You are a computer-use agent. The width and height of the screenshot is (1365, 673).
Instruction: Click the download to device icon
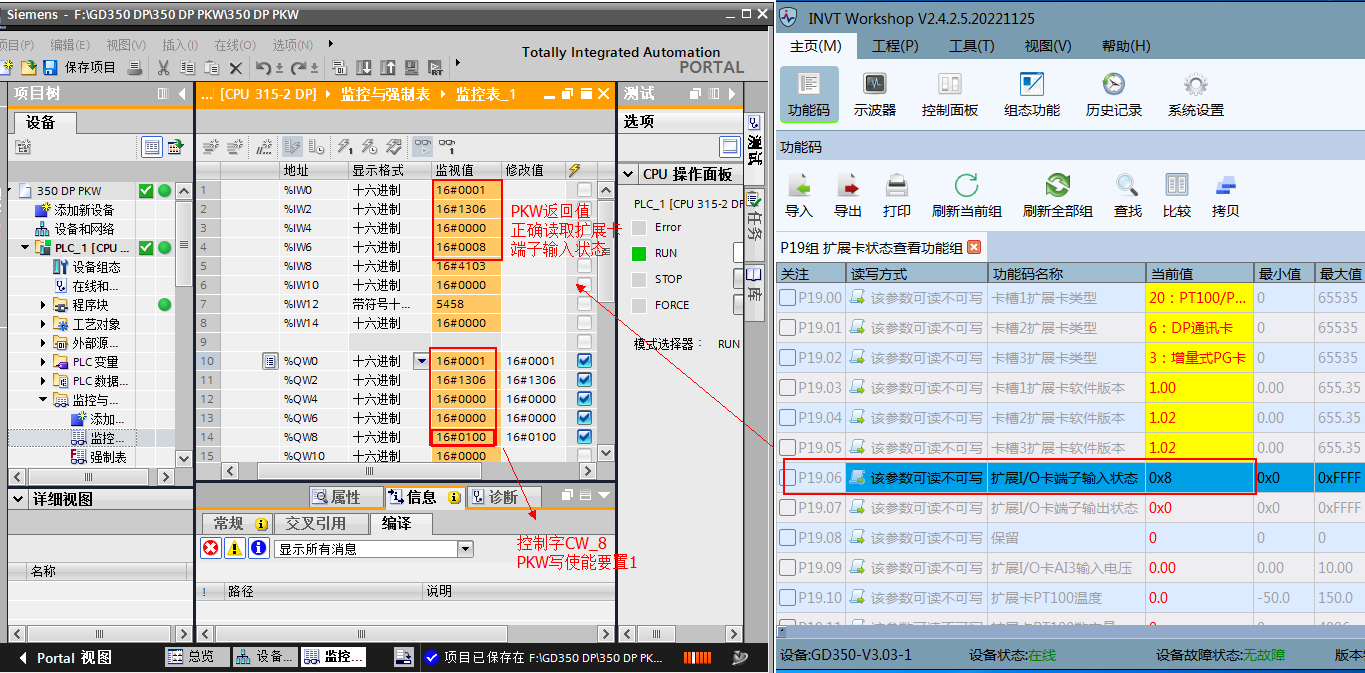pyautogui.click(x=364, y=67)
